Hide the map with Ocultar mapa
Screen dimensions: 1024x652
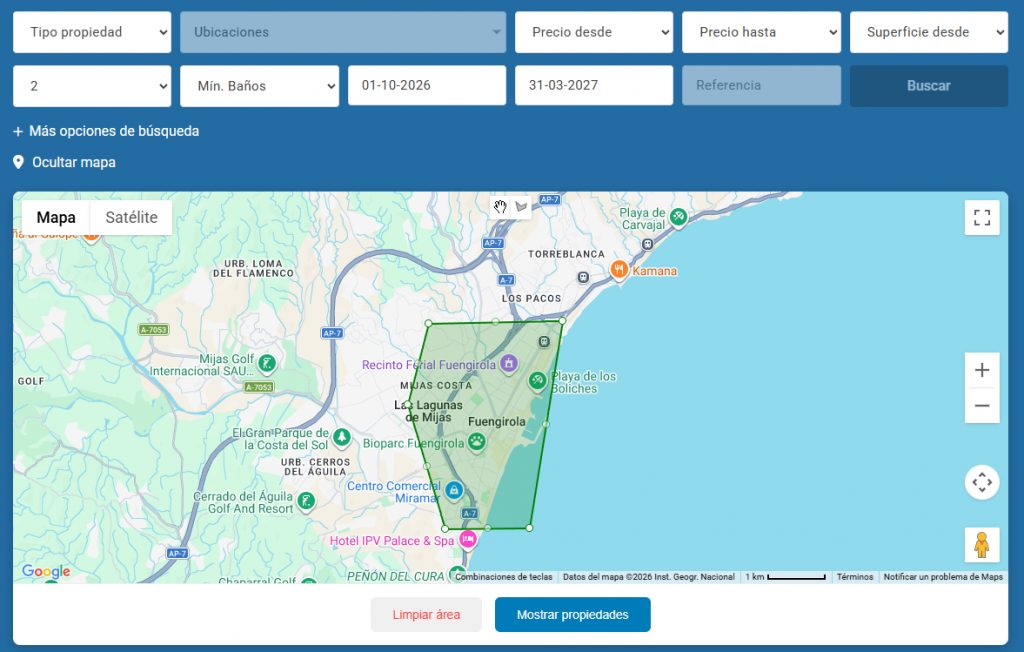click(73, 162)
